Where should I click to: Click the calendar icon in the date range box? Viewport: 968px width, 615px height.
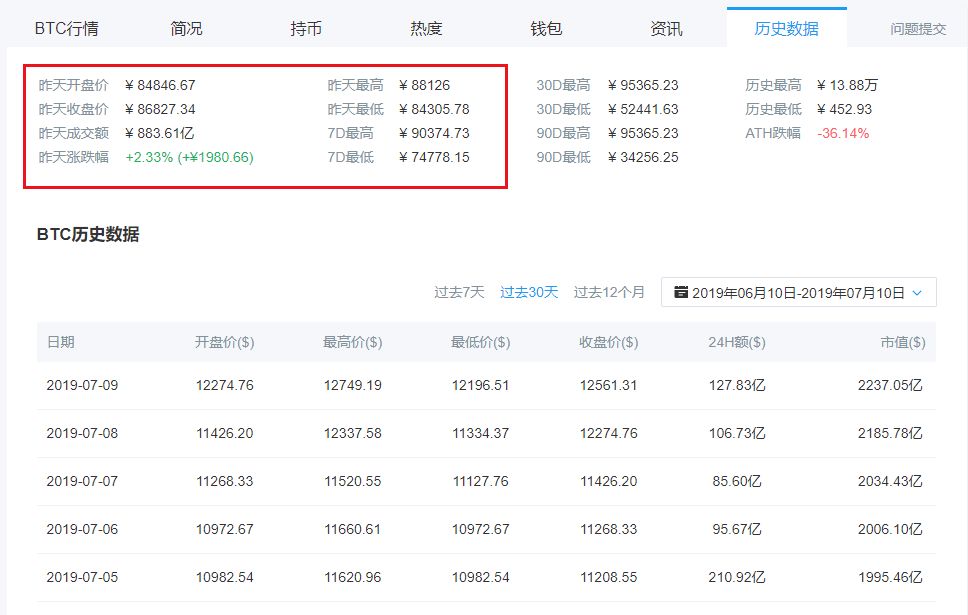pos(681,292)
